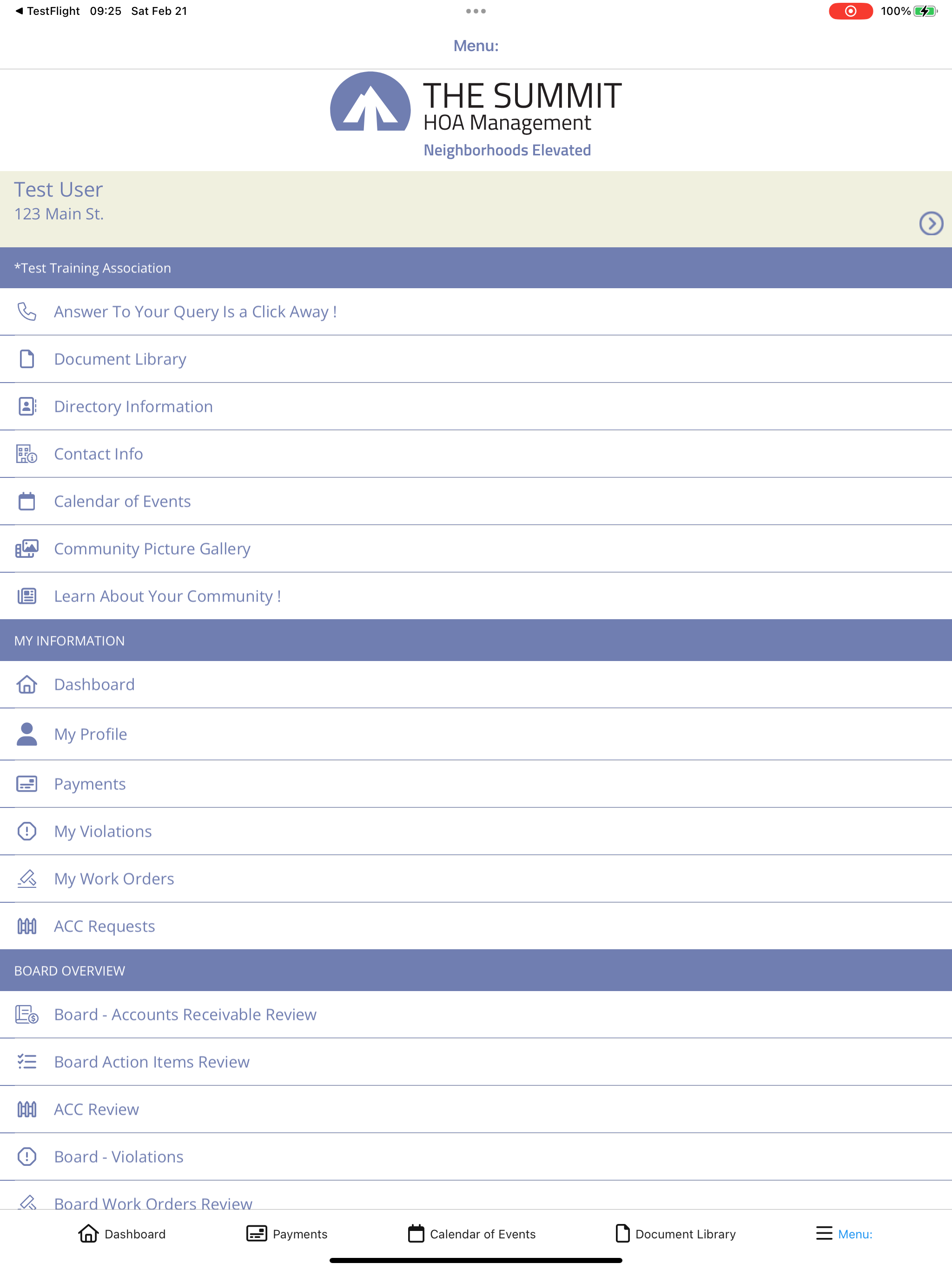The height and width of the screenshot is (1270, 952).
Task: Tap the *Test Training Association header
Action: coord(476,268)
